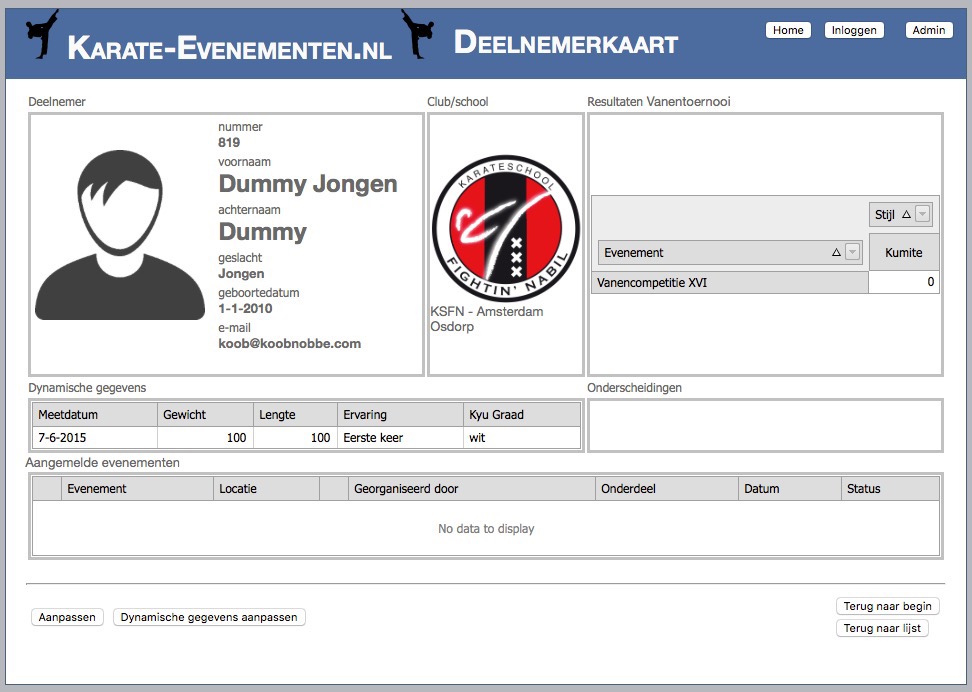Click the left karate kick logo icon
972x692 pixels.
pyautogui.click(x=40, y=38)
